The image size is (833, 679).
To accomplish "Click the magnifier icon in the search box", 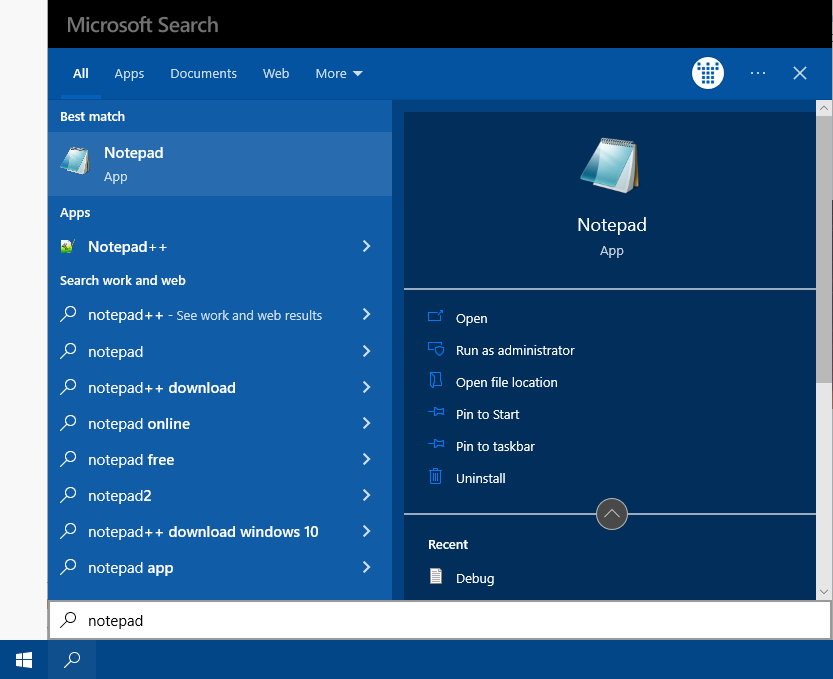I will click(x=69, y=620).
